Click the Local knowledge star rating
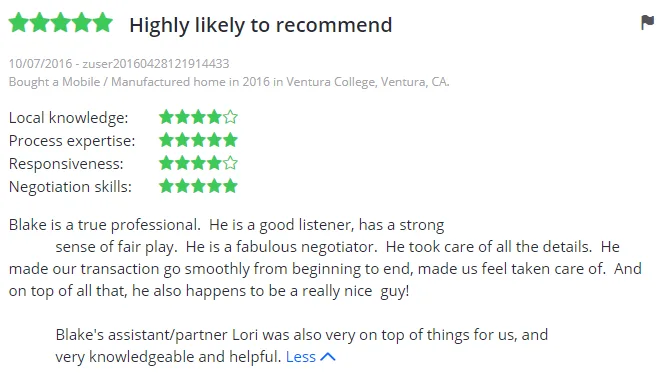The width and height of the screenshot is (672, 373). tap(198, 117)
